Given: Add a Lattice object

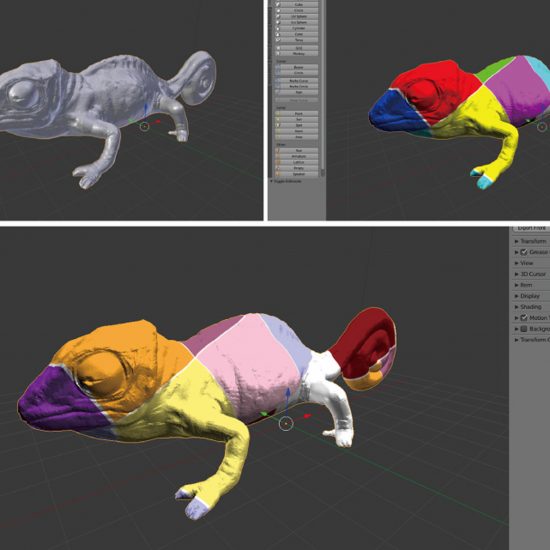Looking at the screenshot, I should (297, 162).
